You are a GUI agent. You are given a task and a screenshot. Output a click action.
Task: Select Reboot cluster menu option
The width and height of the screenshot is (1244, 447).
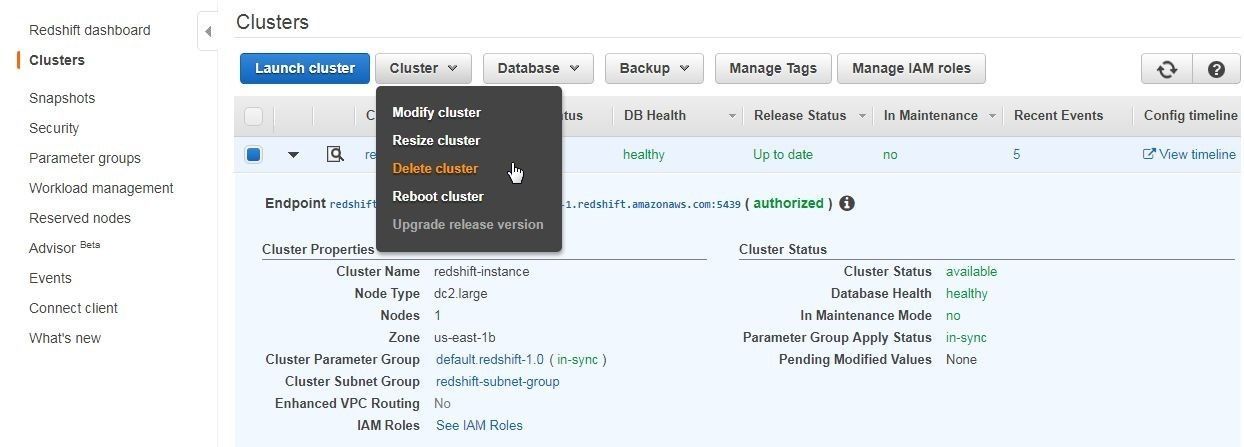438,196
